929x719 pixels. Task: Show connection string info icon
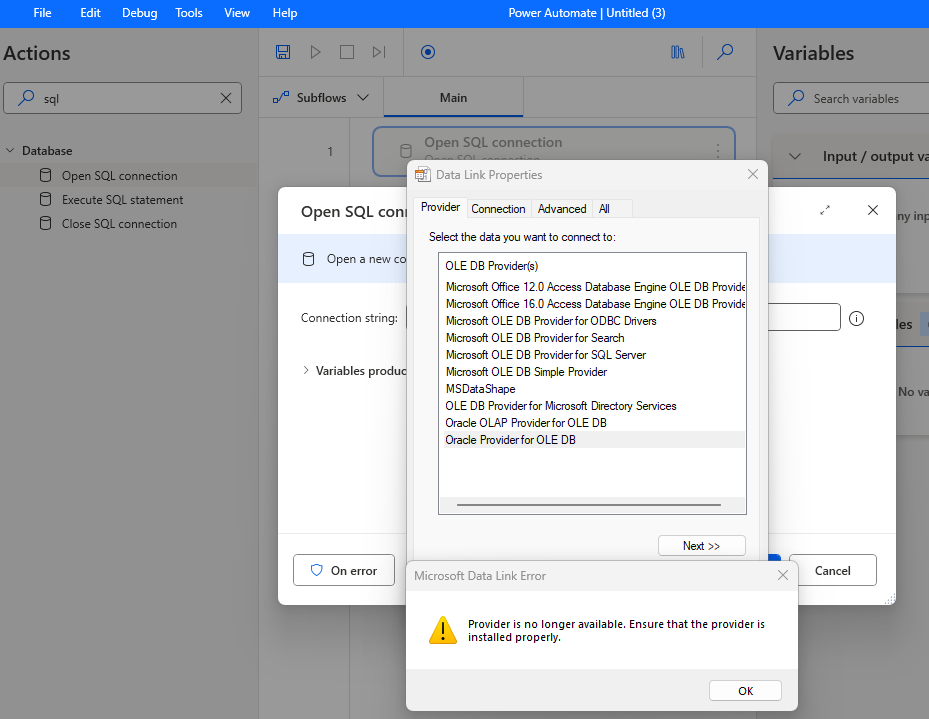(856, 319)
